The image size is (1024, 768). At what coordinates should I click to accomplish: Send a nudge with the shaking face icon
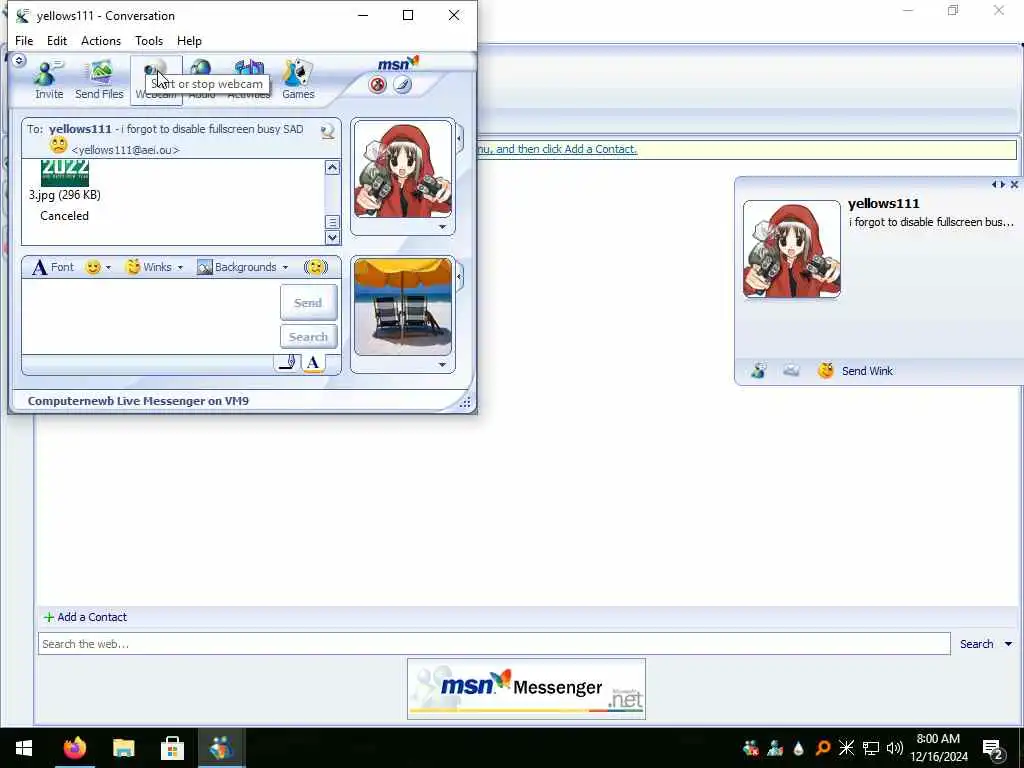pos(315,267)
